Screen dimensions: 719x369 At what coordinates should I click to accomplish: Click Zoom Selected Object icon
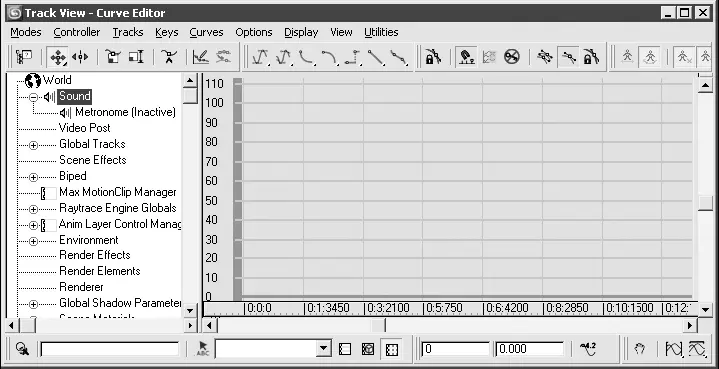coord(22,349)
